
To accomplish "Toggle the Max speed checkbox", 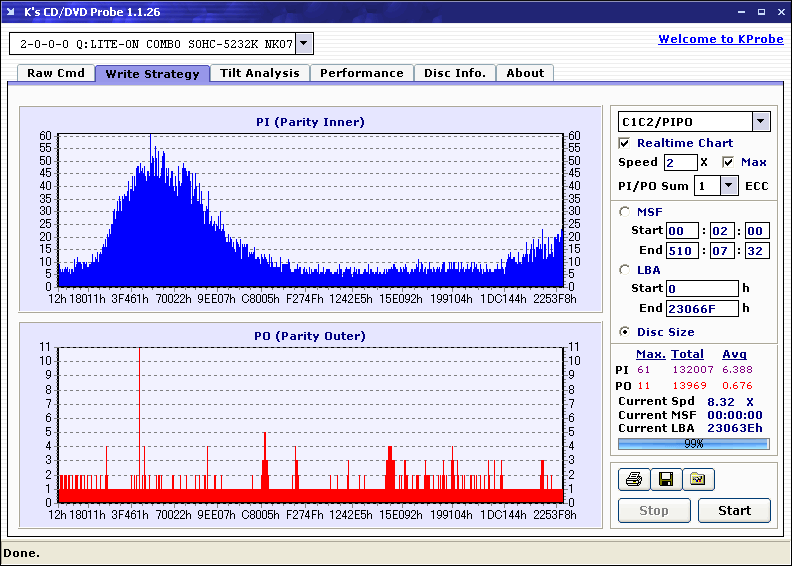I will tap(728, 162).
